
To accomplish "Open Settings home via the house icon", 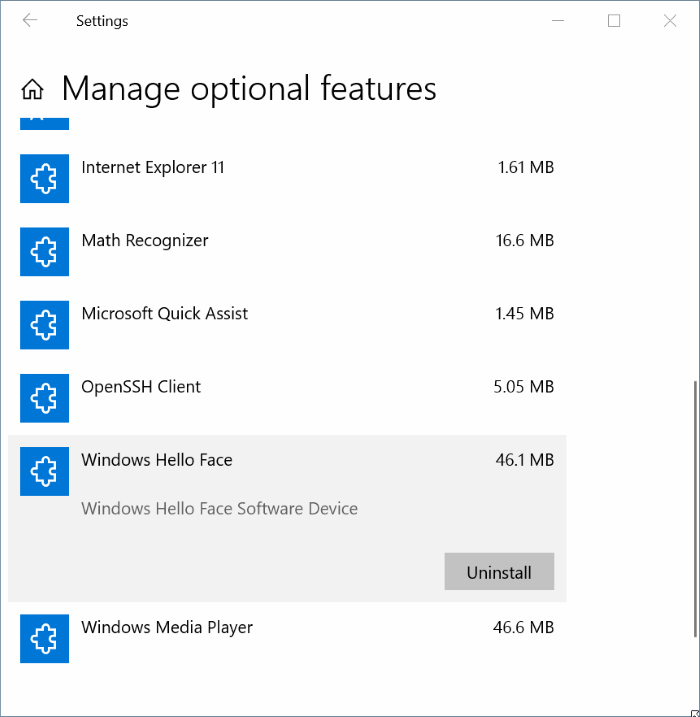I will [x=32, y=89].
